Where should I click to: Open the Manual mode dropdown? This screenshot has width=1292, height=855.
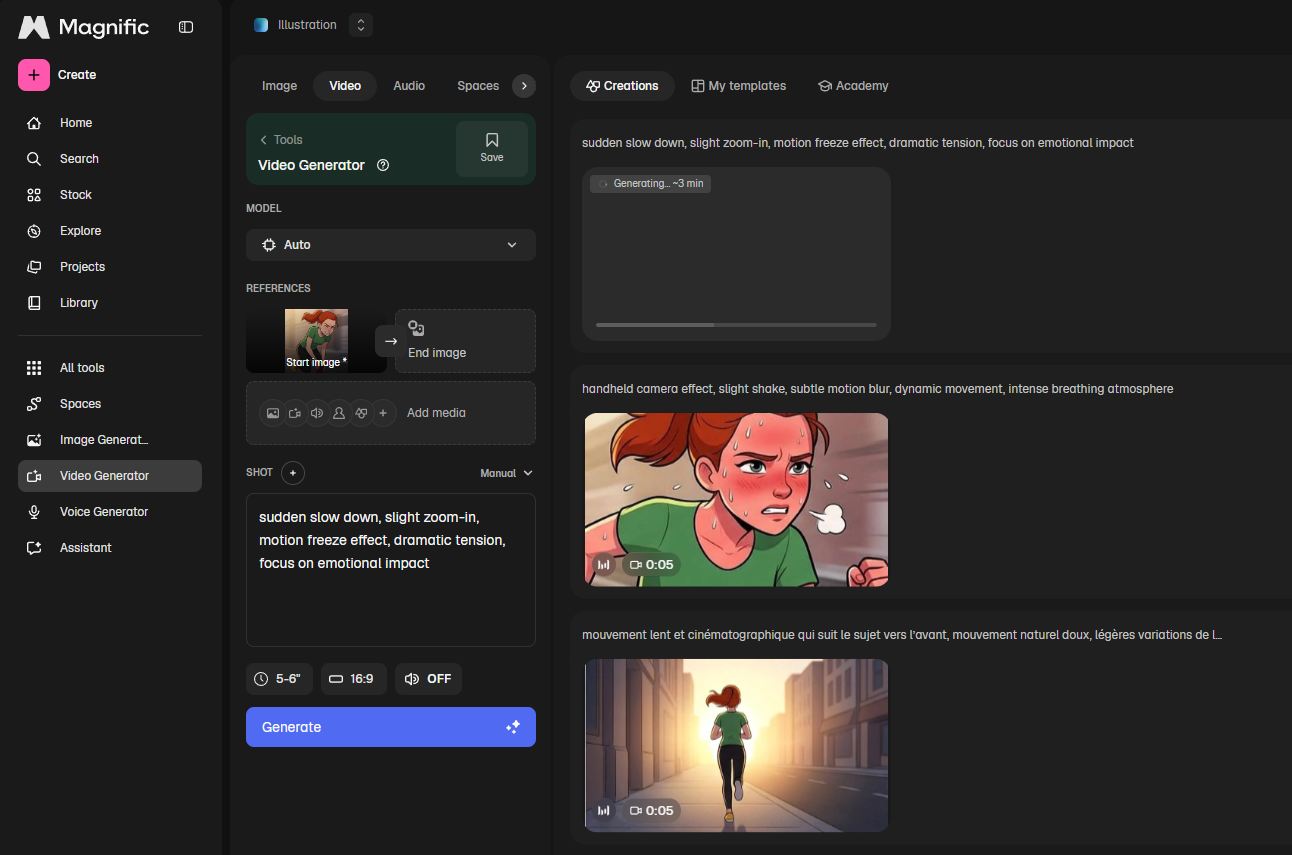pyautogui.click(x=506, y=473)
